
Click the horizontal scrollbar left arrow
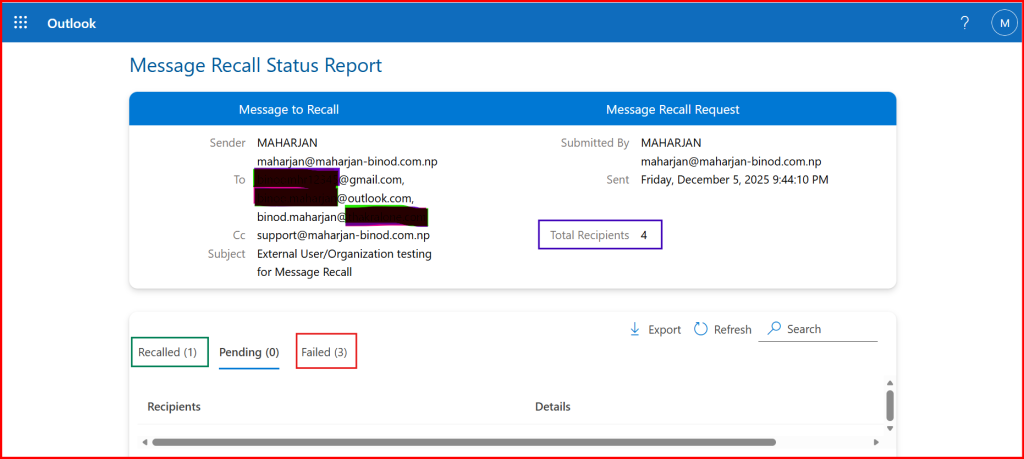(x=145, y=442)
